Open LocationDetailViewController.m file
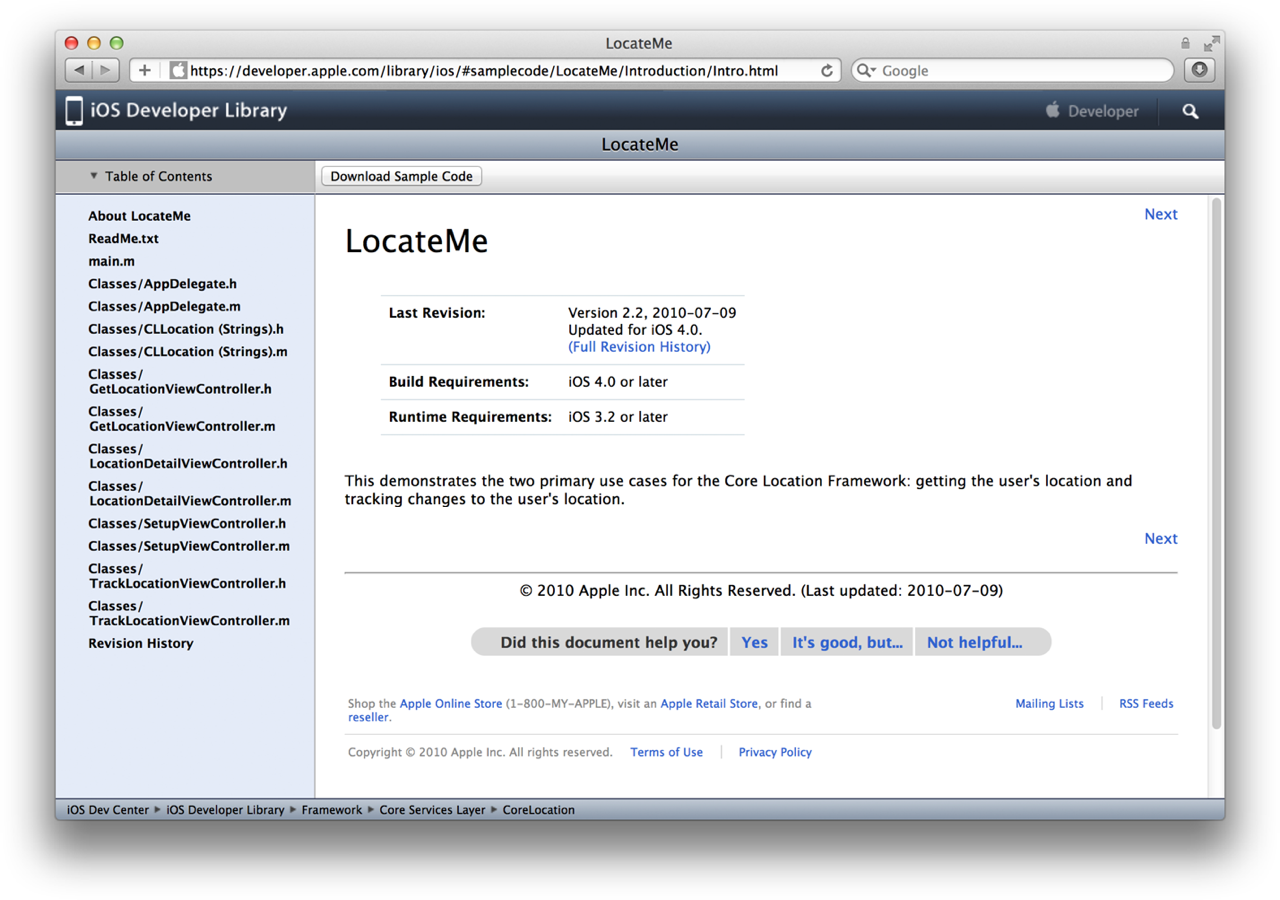Image resolution: width=1280 pixels, height=900 pixels. (x=190, y=494)
